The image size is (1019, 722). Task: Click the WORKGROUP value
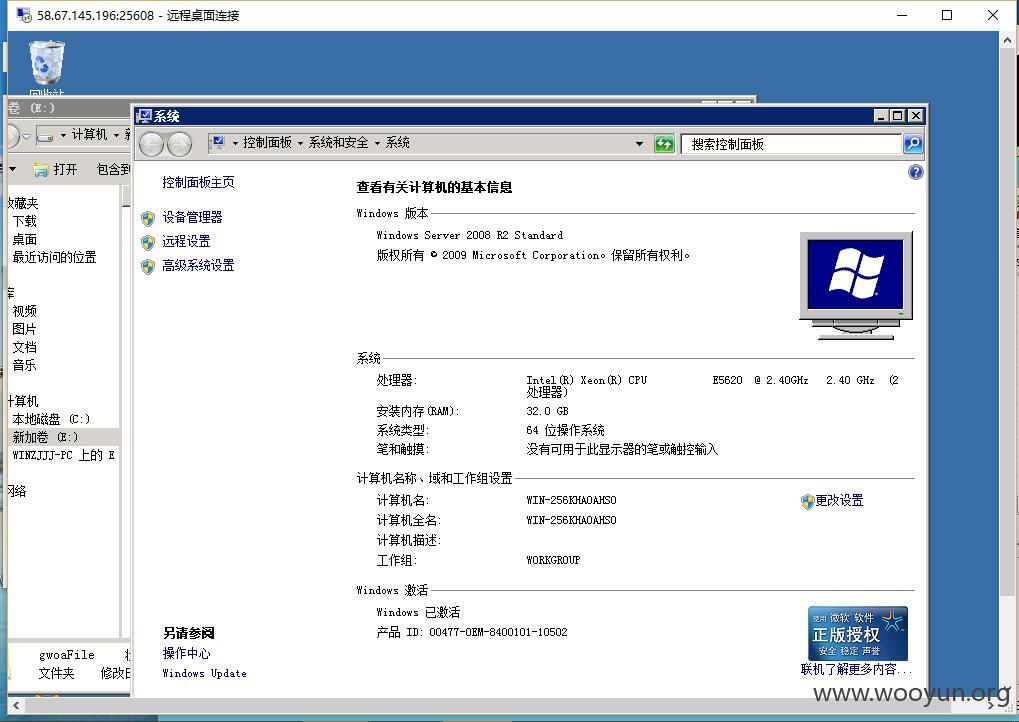click(553, 560)
